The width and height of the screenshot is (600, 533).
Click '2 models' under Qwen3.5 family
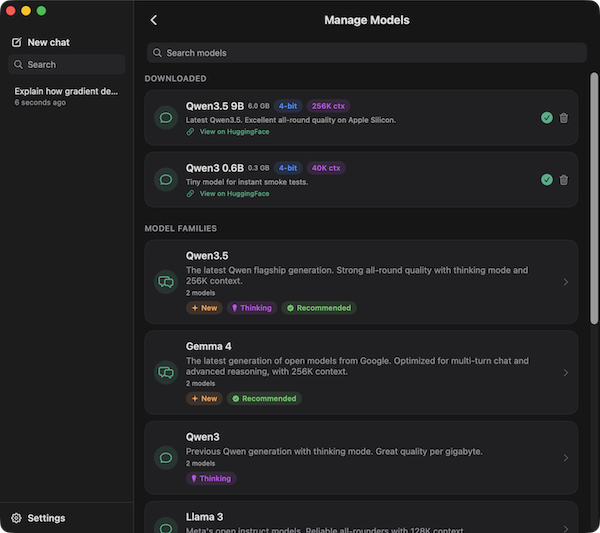coord(201,293)
